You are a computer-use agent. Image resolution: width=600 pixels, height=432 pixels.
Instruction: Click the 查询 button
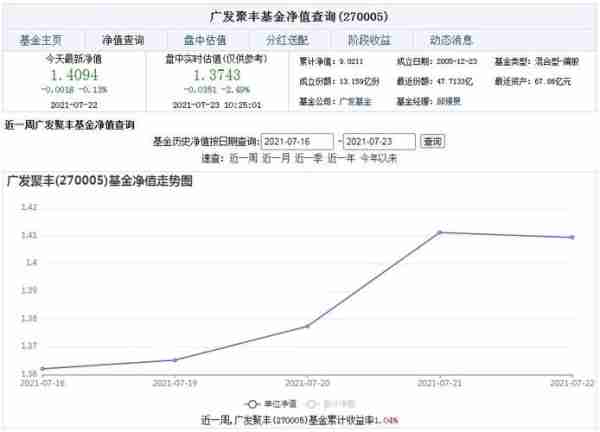tap(432, 142)
